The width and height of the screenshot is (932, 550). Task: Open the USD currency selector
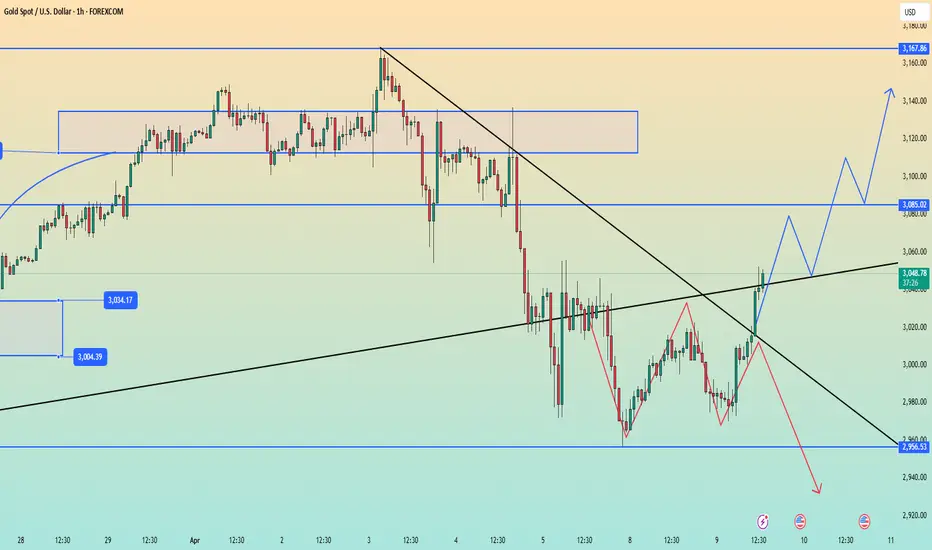pyautogui.click(x=910, y=12)
